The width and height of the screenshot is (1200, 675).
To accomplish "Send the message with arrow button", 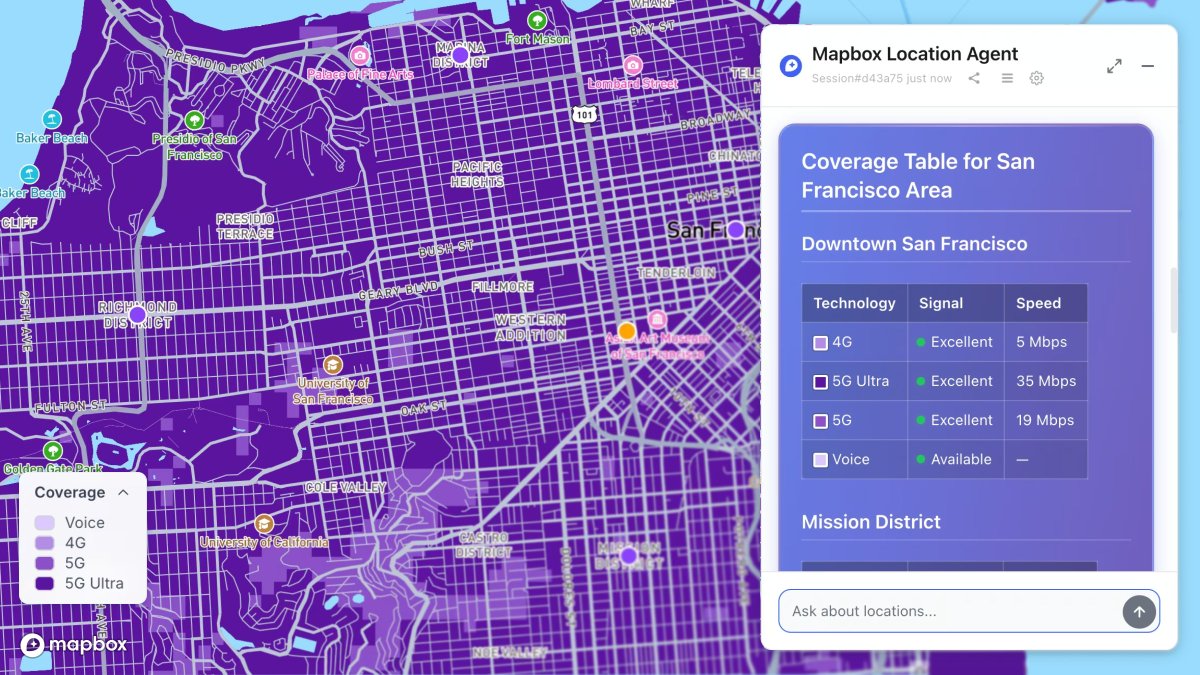I will (x=1139, y=611).
